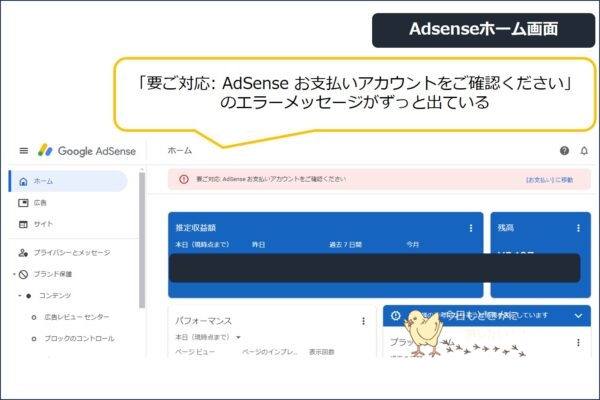Open パフォーマンス card options menu
The height and width of the screenshot is (400, 600).
364,321
